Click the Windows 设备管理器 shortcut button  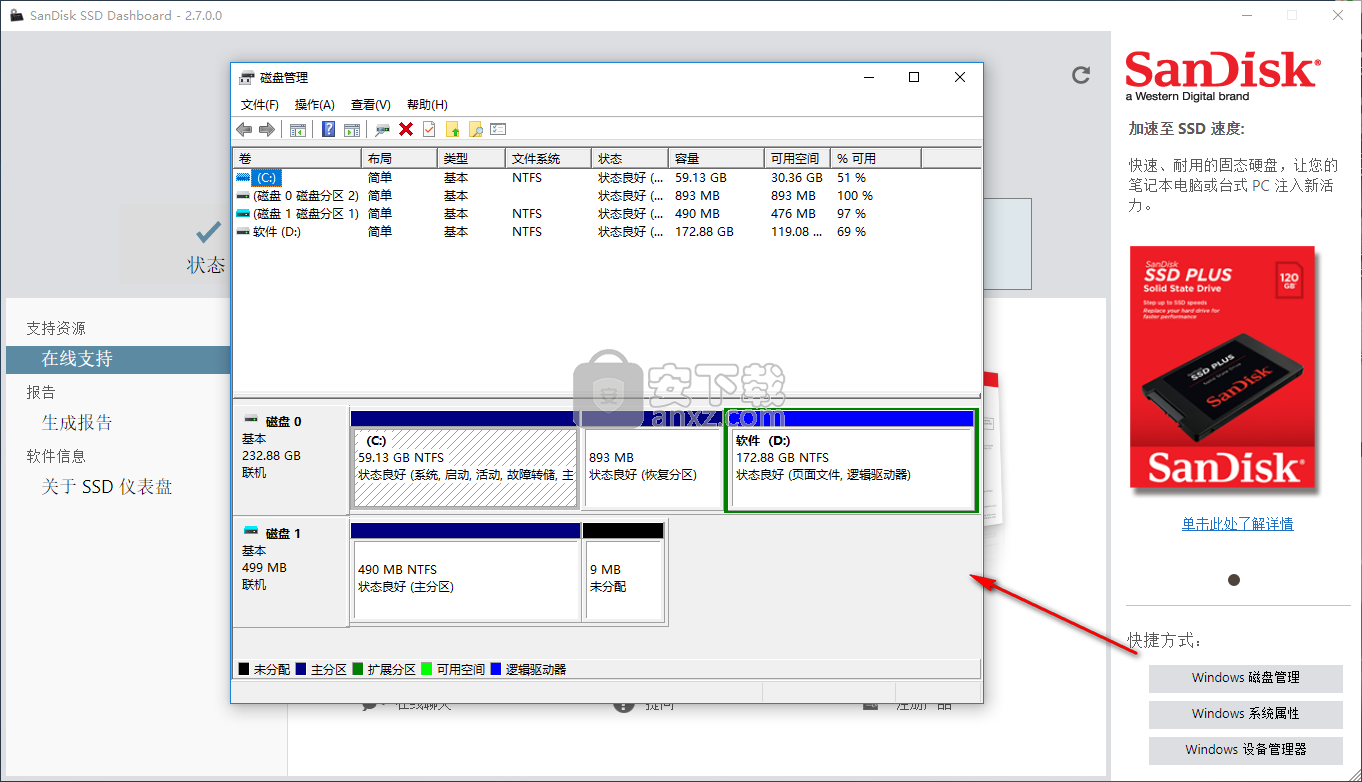[1245, 749]
